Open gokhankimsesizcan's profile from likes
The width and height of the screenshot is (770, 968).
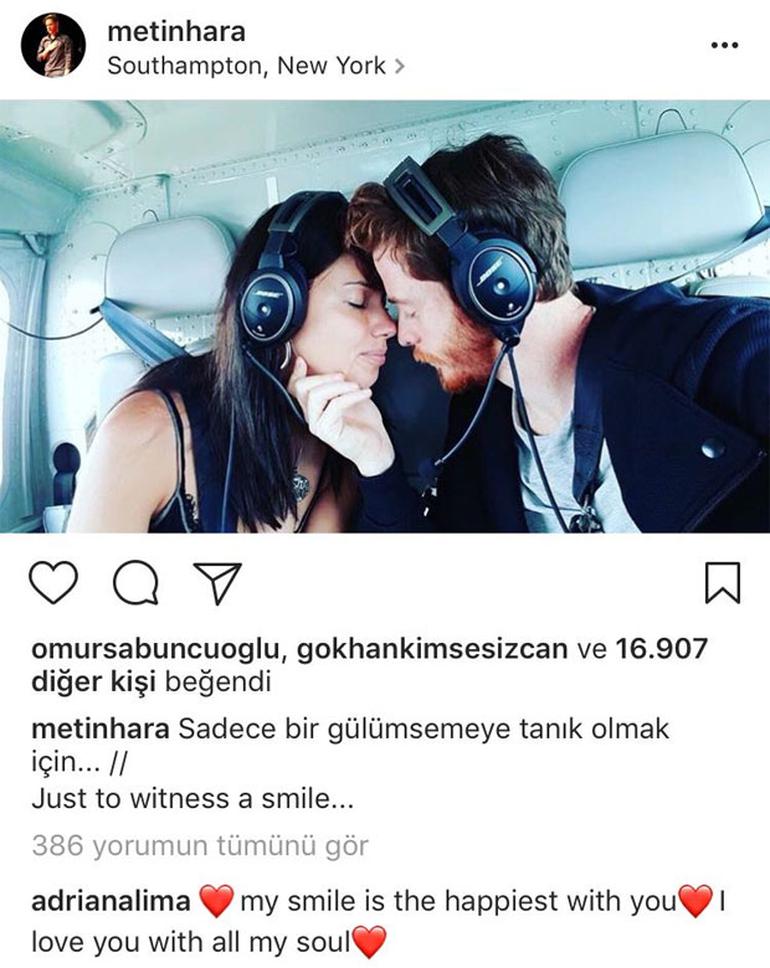coord(432,649)
